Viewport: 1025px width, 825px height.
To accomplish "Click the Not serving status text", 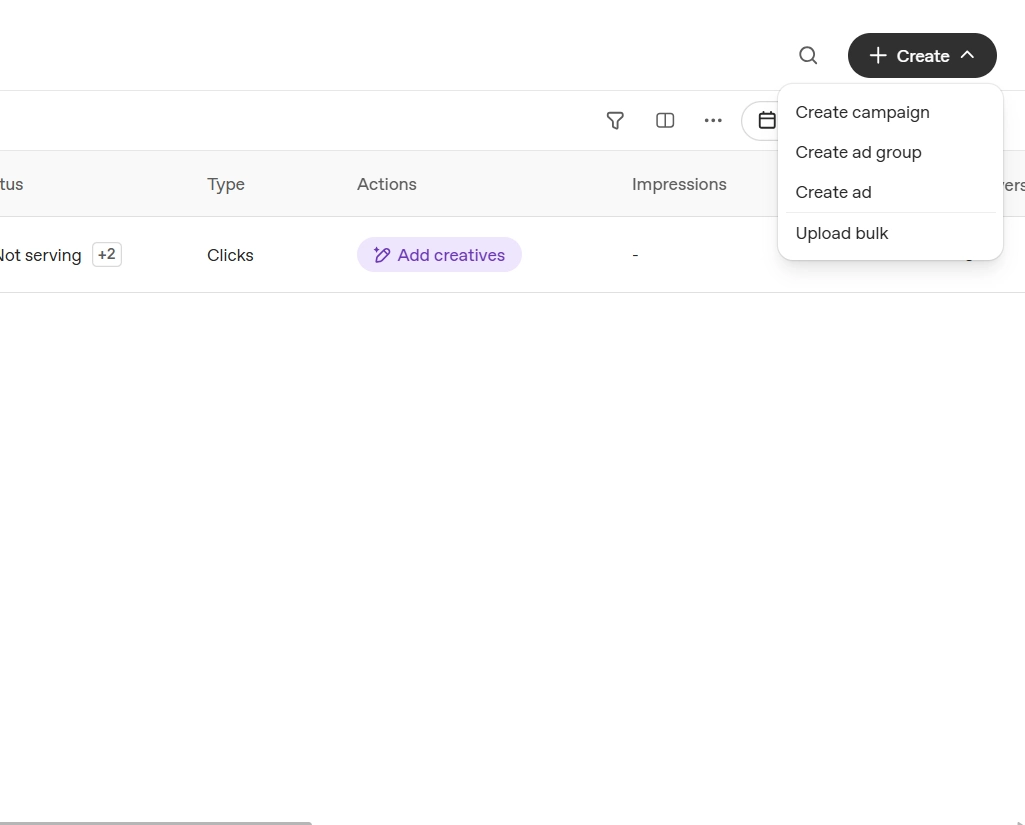I will tap(41, 255).
